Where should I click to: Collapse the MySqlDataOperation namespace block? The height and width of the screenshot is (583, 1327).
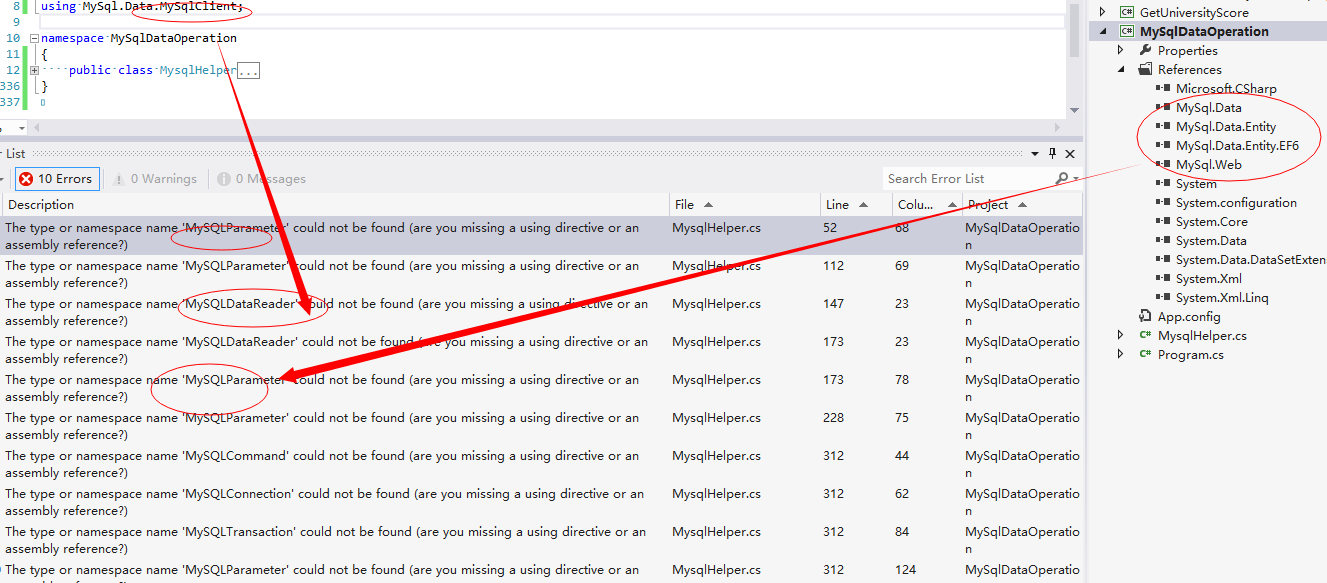pos(34,38)
